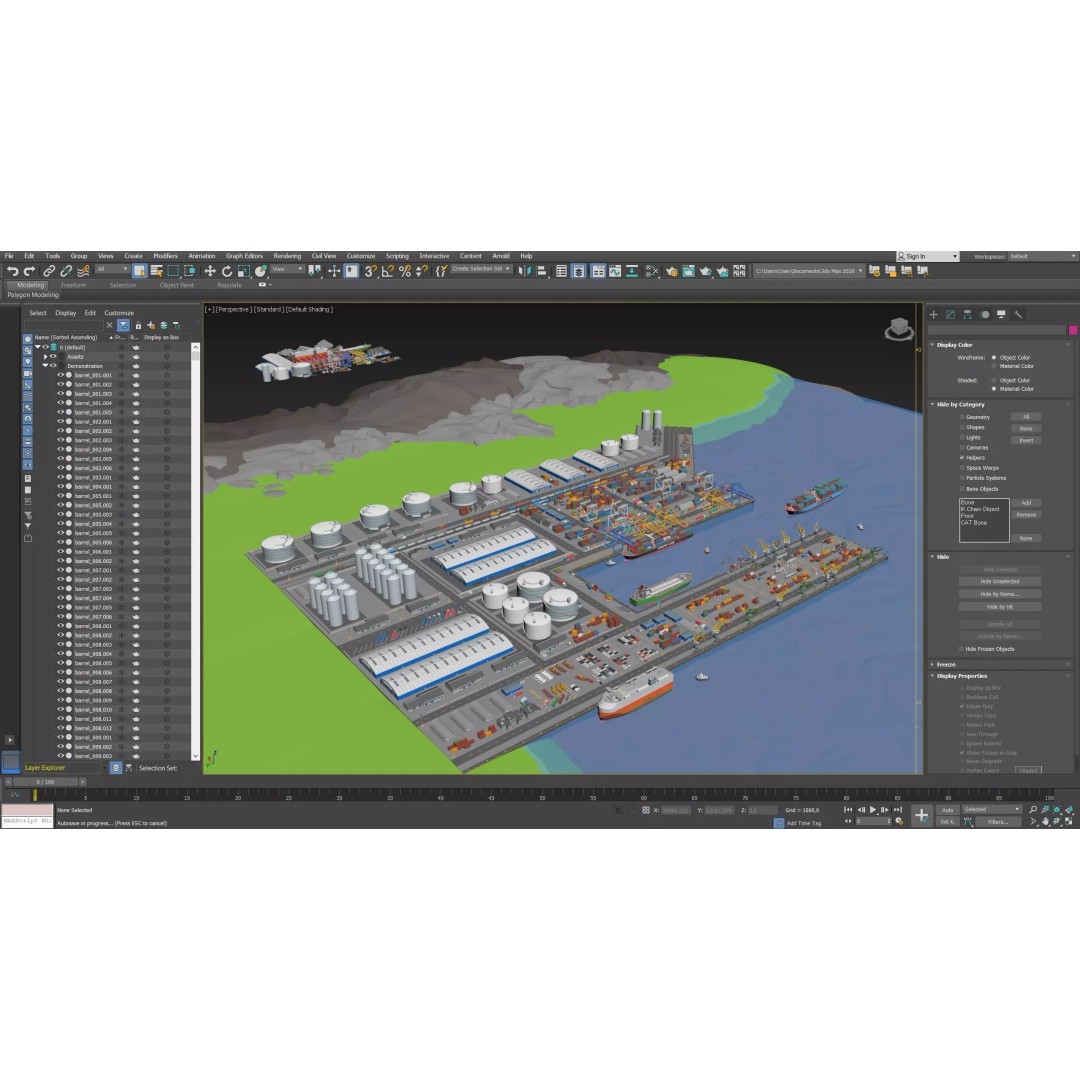Toggle the Hide Frozen Objects checkbox
This screenshot has height=1080, width=1080.
pyautogui.click(x=962, y=649)
